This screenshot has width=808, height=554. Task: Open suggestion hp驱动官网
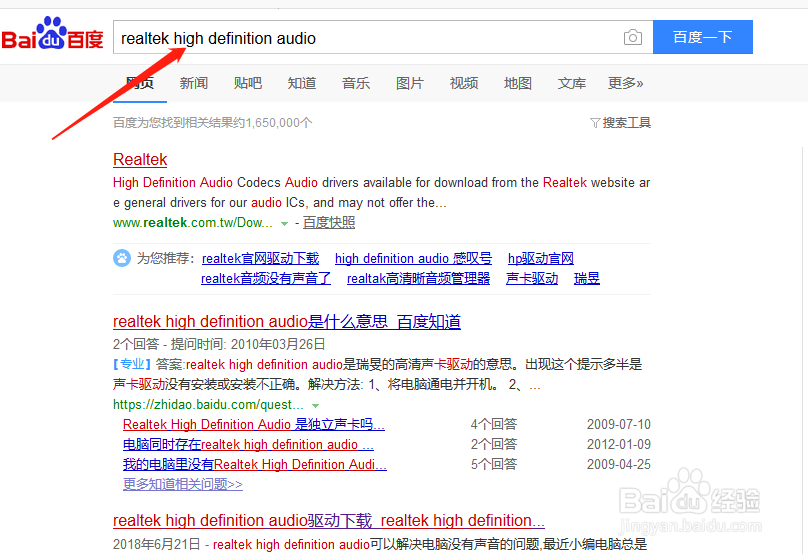pyautogui.click(x=541, y=258)
